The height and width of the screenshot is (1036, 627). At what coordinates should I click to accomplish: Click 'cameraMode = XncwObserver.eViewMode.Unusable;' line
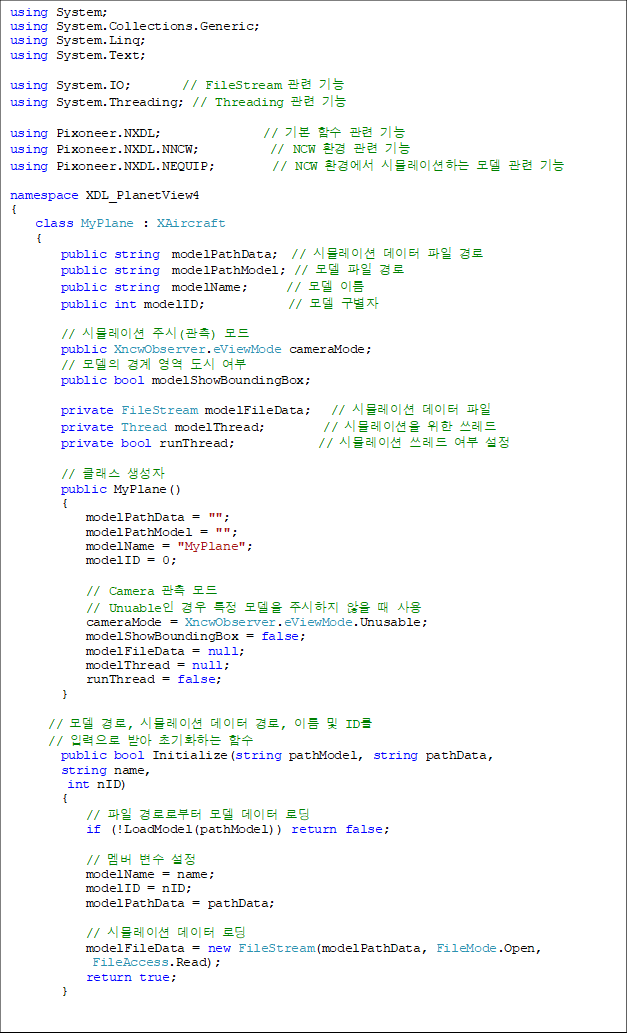click(x=257, y=622)
